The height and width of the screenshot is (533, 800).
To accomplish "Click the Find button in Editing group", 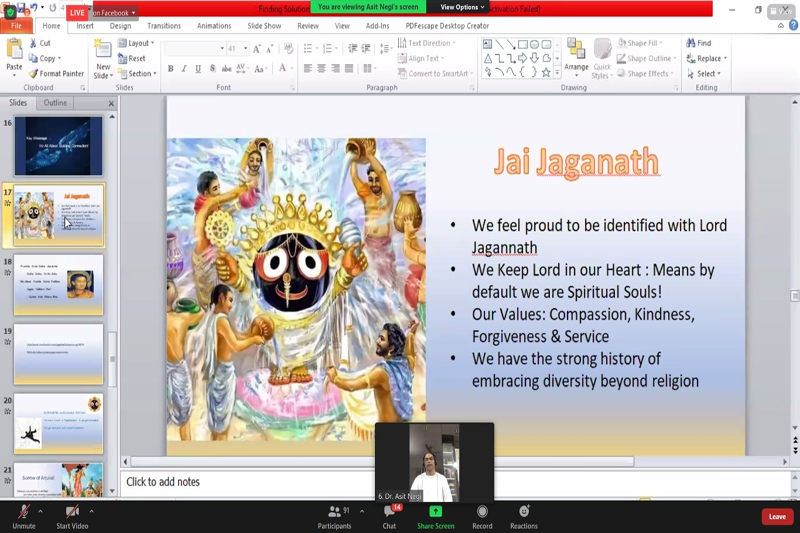I will tap(699, 44).
